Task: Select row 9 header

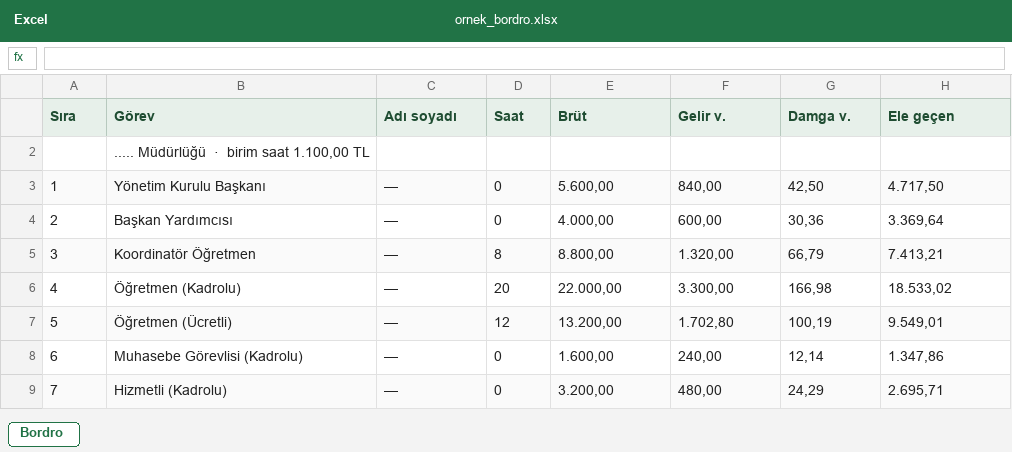Action: coord(21,391)
